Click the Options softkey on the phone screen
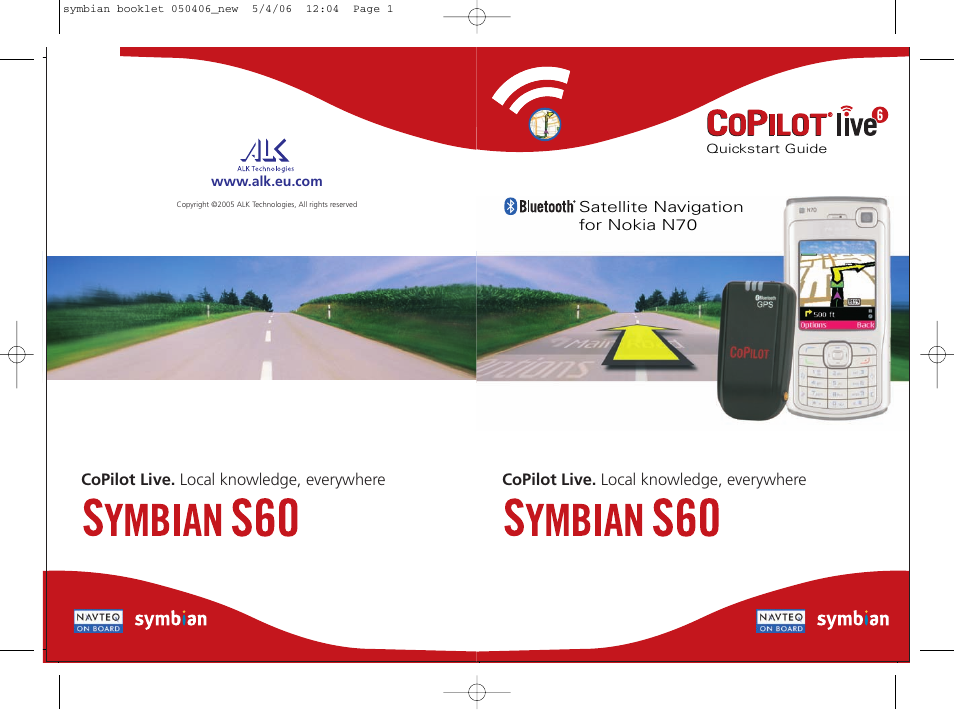This screenshot has height=710, width=954. tap(813, 325)
